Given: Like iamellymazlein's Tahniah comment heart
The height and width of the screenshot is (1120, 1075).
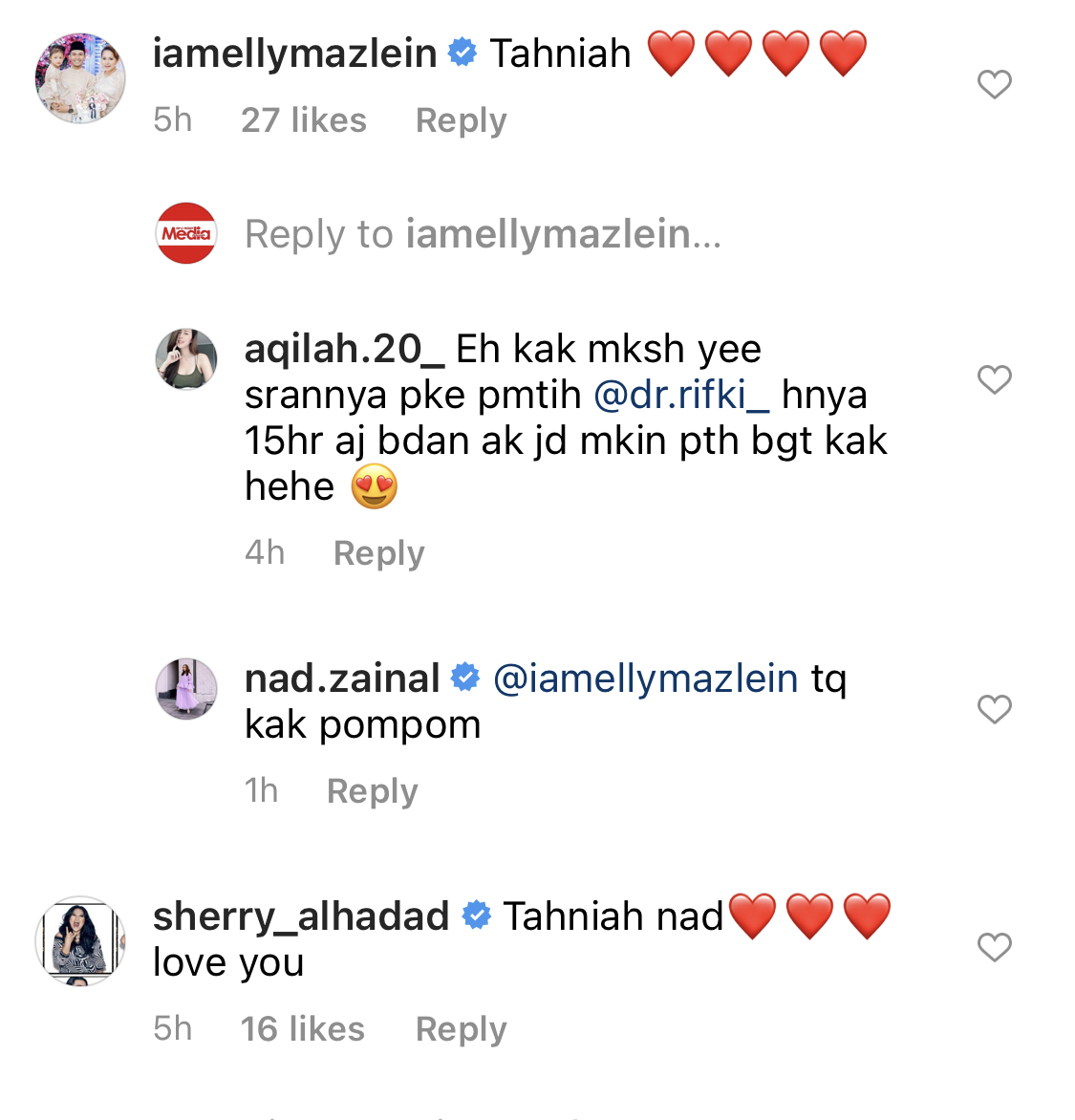Looking at the screenshot, I should point(995,84).
